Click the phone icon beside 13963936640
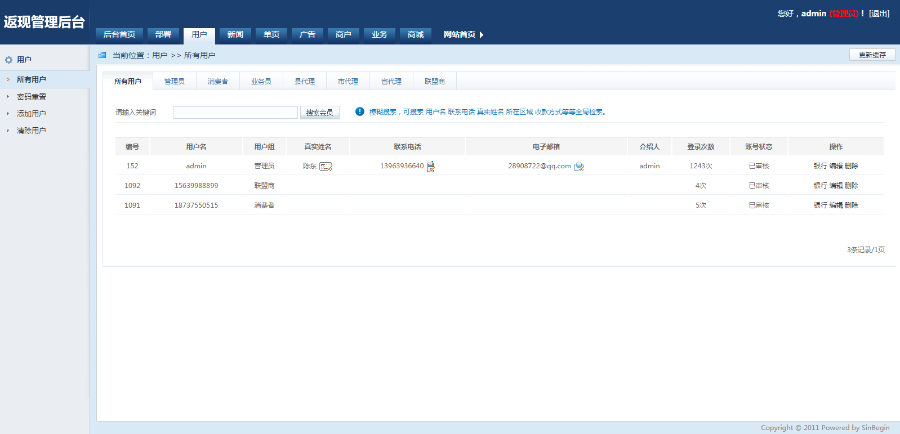The height and width of the screenshot is (434, 900). coord(430,166)
